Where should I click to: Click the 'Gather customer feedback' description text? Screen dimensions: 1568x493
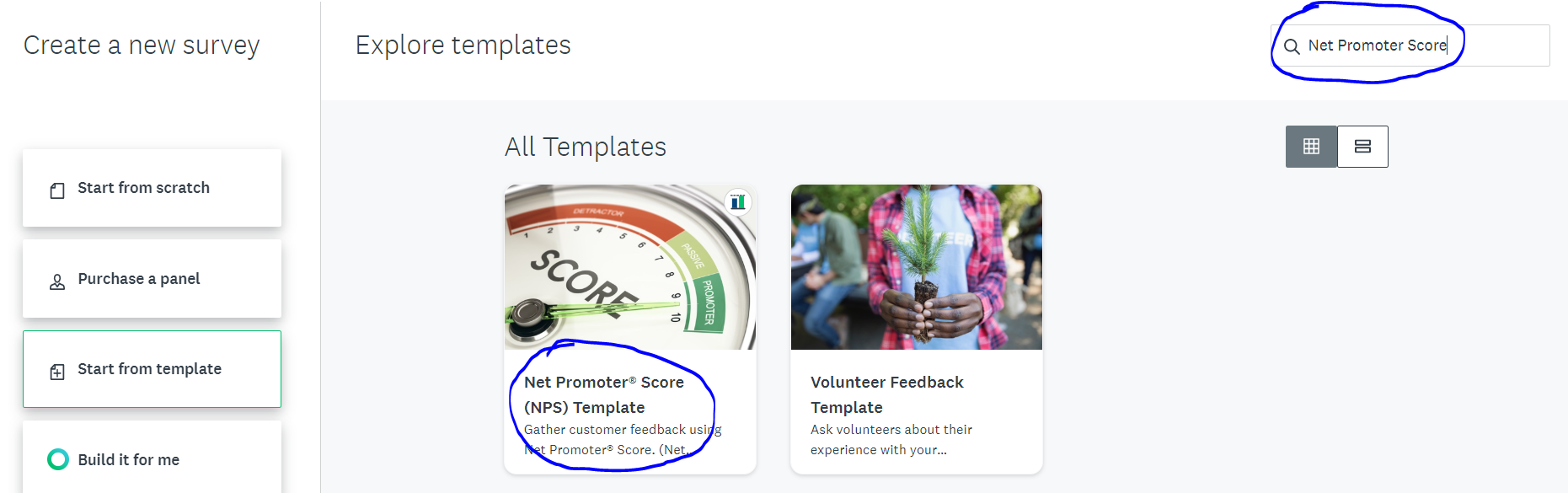pos(622,439)
